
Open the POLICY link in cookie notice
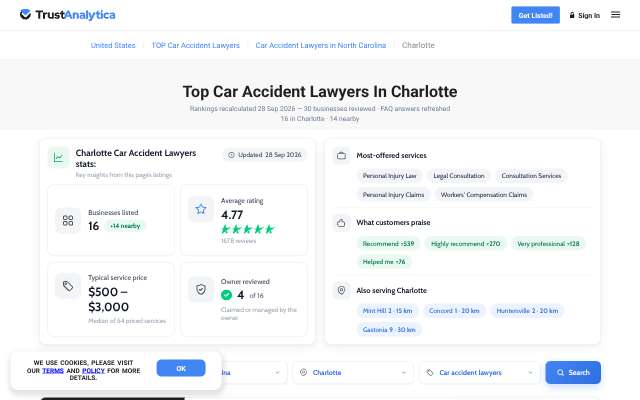pos(93,371)
